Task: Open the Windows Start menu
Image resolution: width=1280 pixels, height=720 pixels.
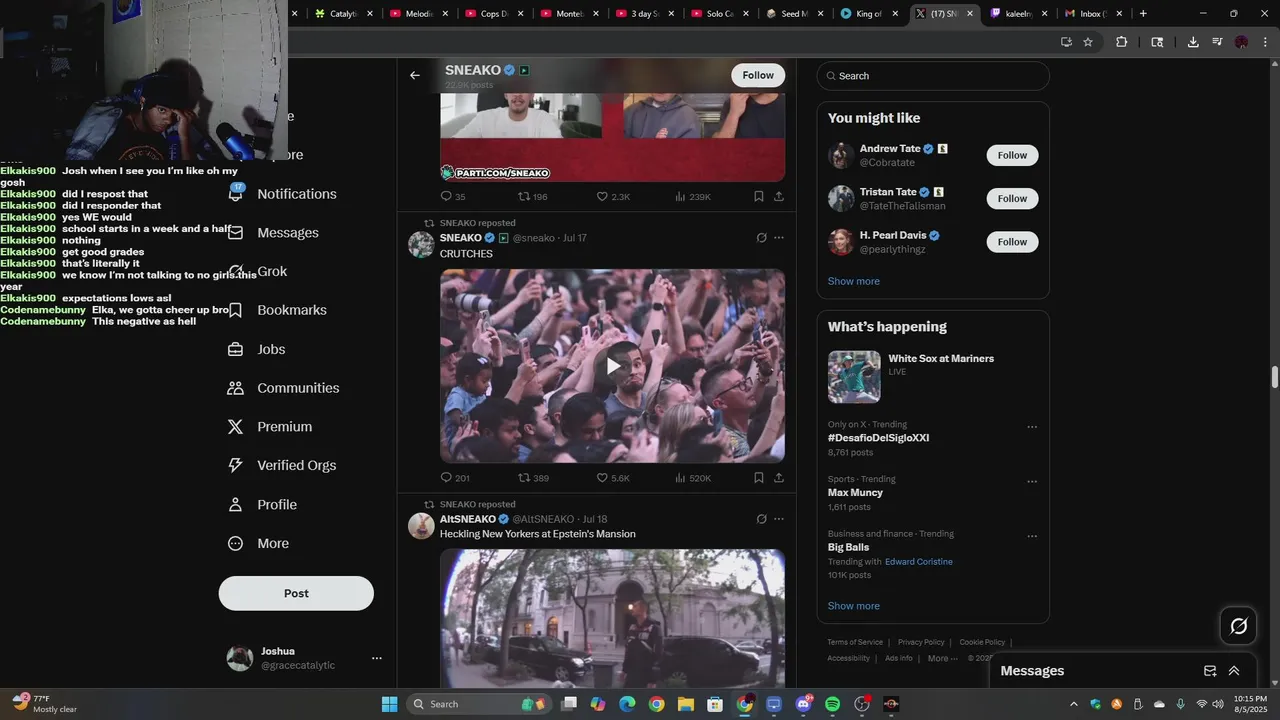Action: [389, 704]
